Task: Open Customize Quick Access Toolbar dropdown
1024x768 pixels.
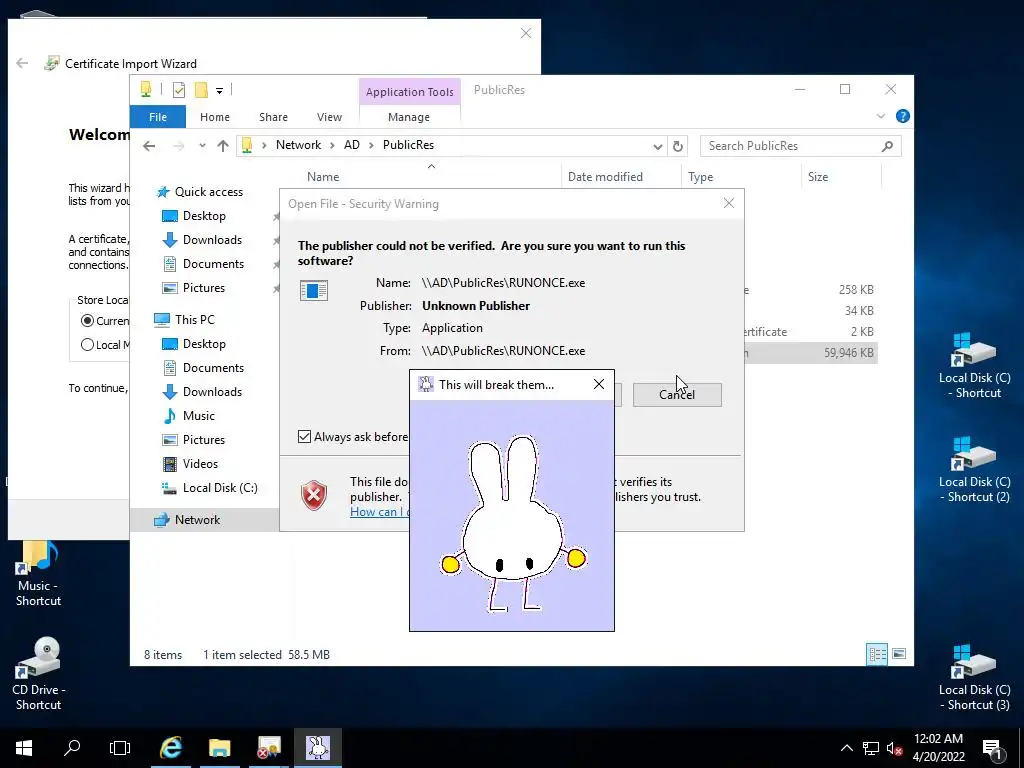Action: pyautogui.click(x=219, y=91)
